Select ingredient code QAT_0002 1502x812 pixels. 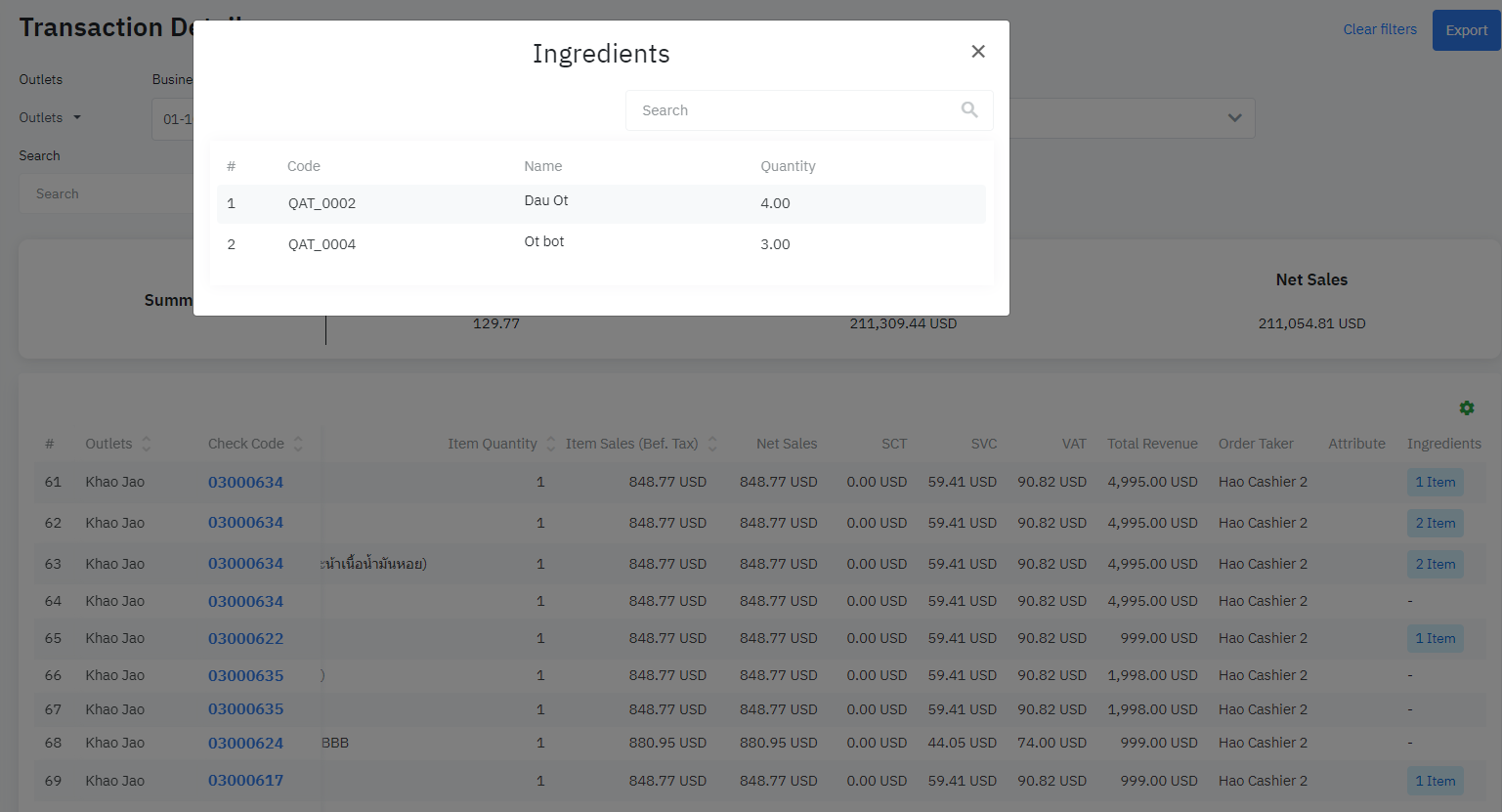point(322,203)
